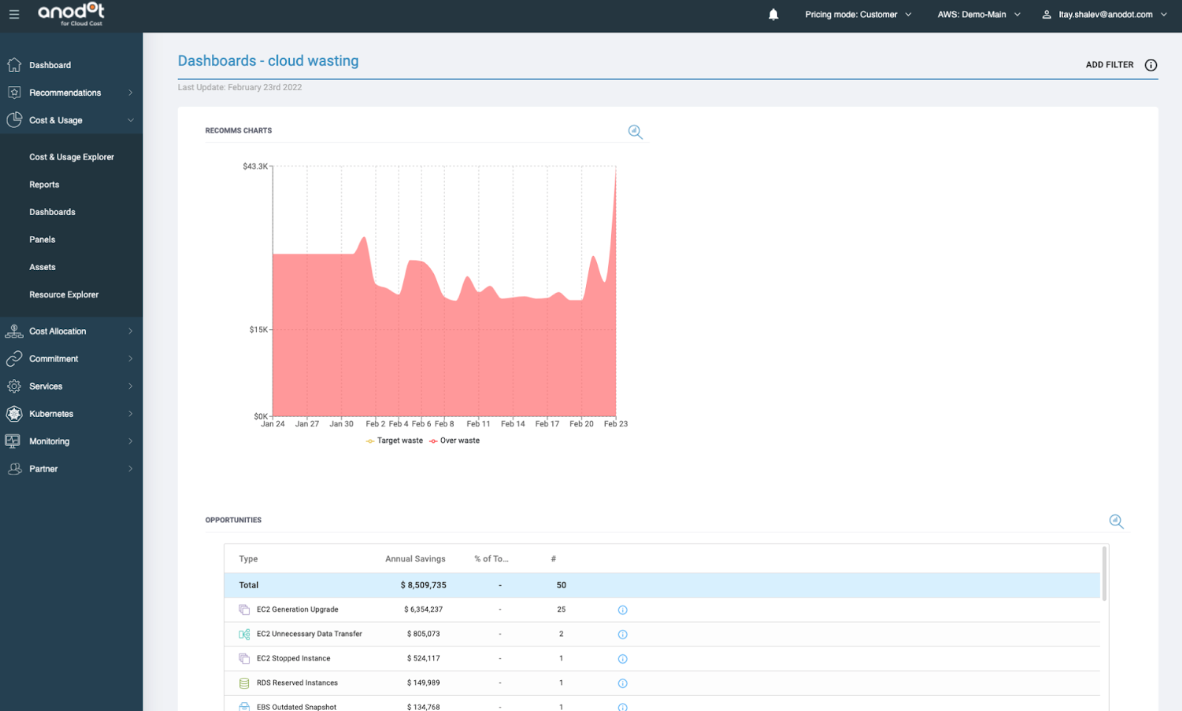The width and height of the screenshot is (1182, 711).
Task: Open user account dropdown arrow
Action: (x=1164, y=14)
